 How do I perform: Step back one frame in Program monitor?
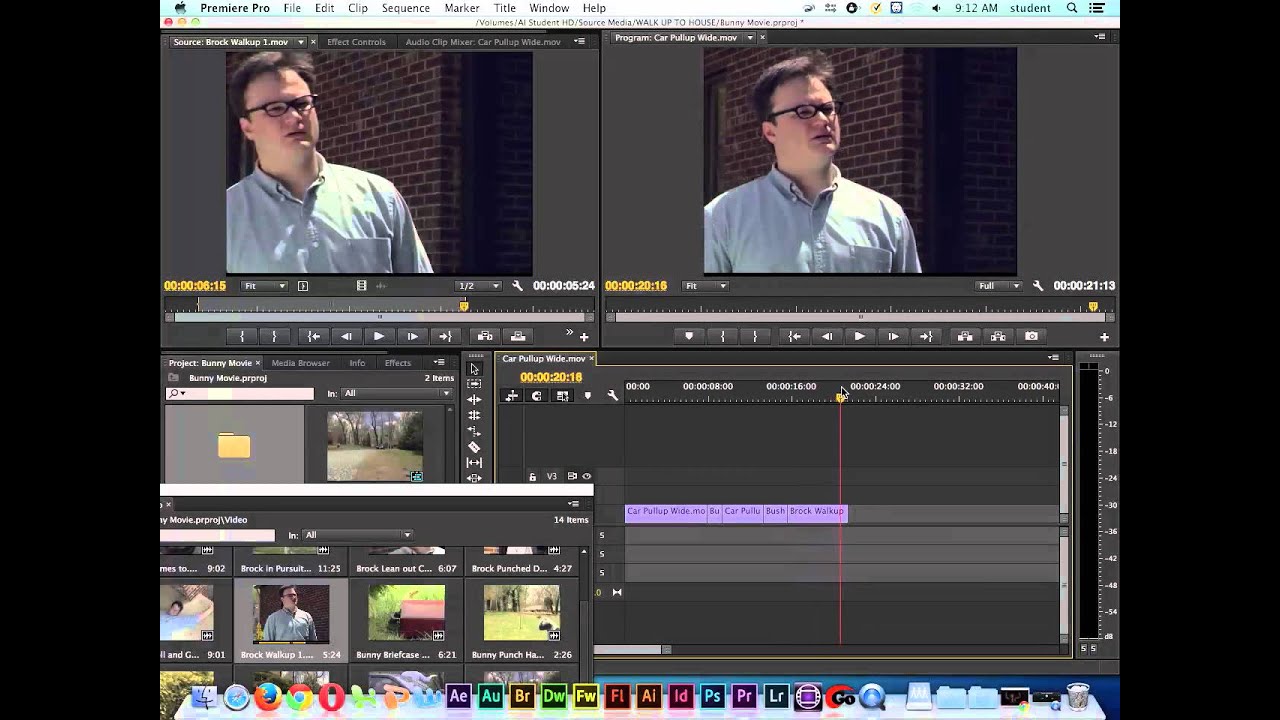point(826,337)
